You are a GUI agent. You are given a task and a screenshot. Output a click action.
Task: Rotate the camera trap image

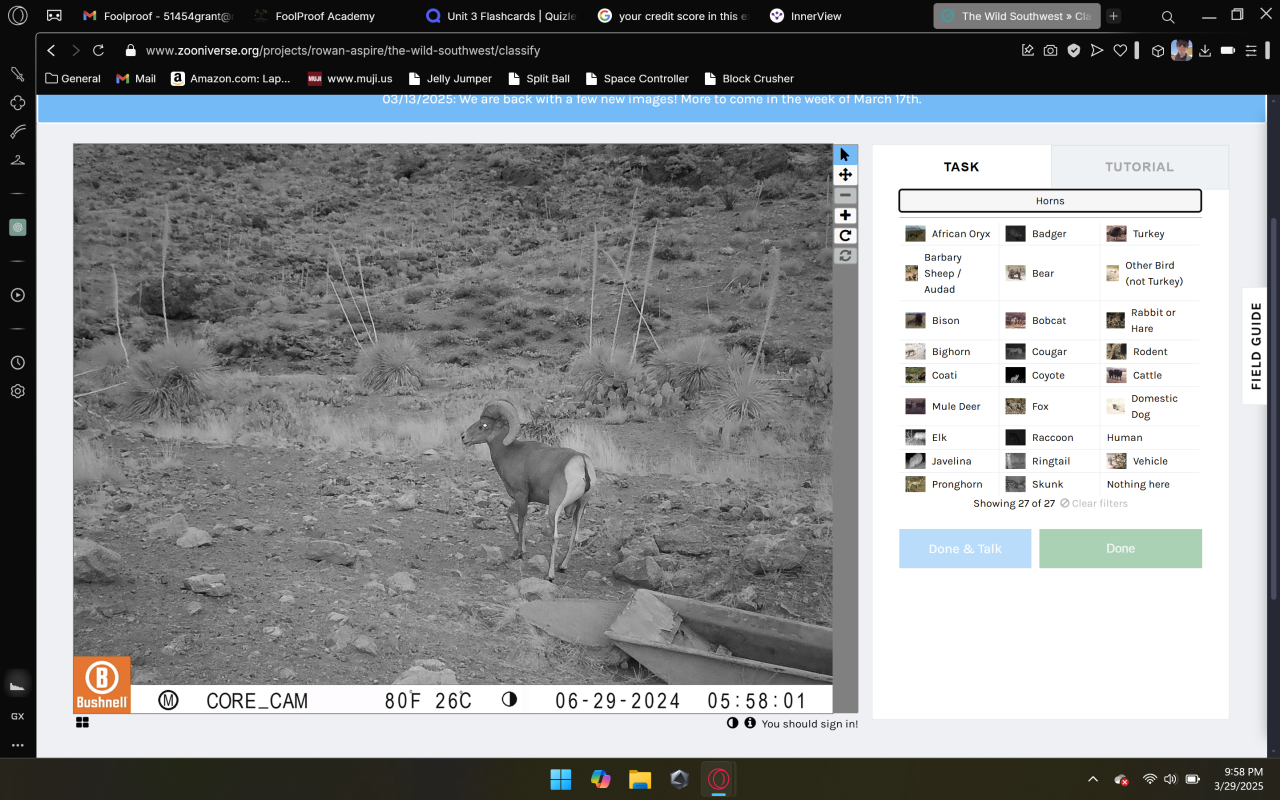[845, 236]
